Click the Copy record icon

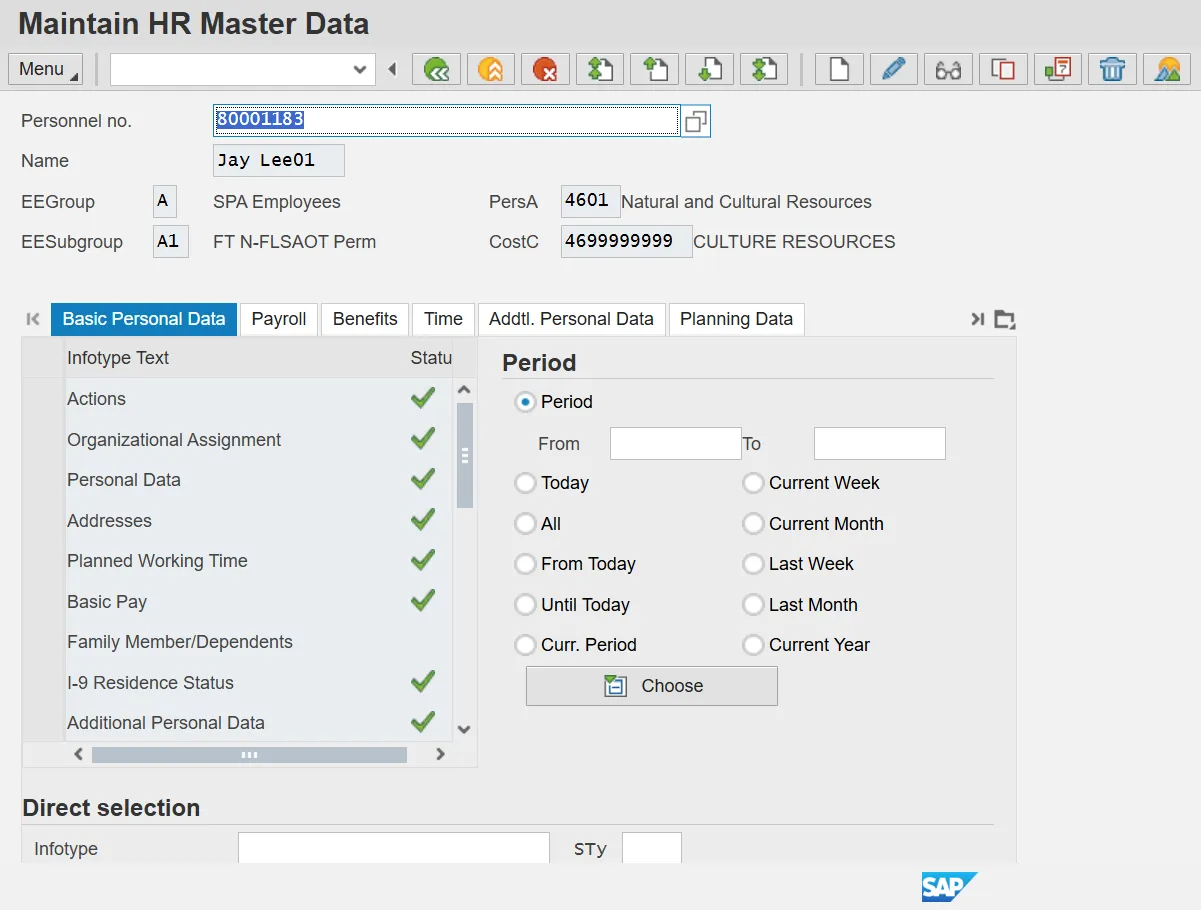(x=1003, y=69)
